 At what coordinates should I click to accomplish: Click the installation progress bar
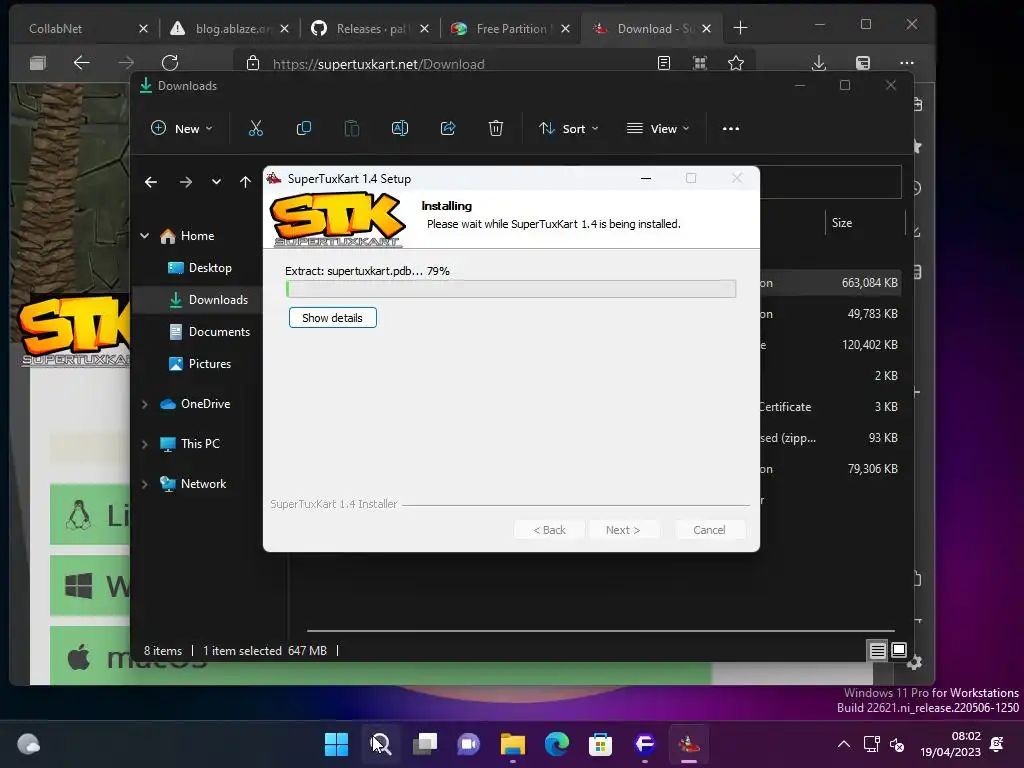pyautogui.click(x=511, y=289)
